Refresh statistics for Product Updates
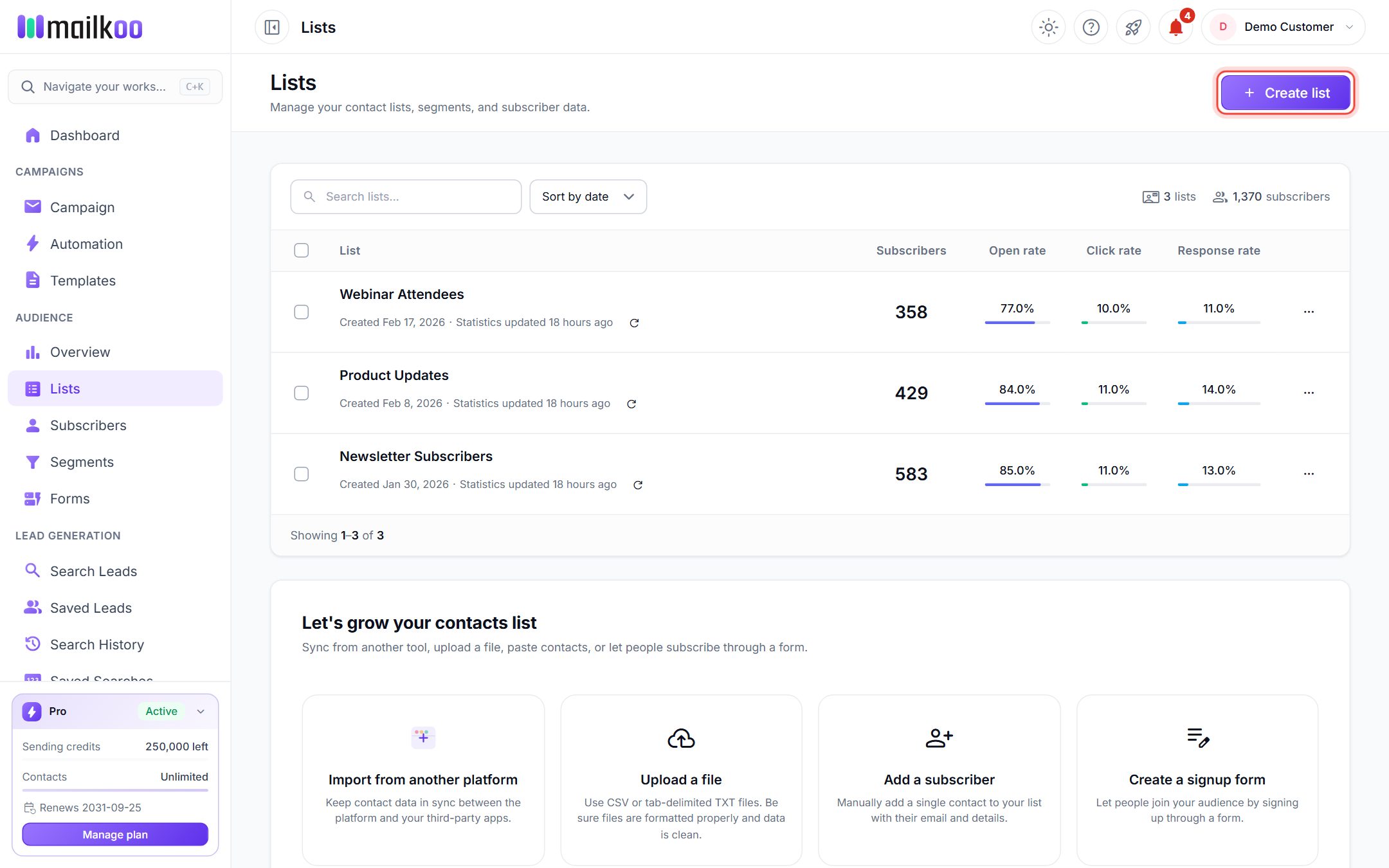Image resolution: width=1389 pixels, height=868 pixels. 631,404
